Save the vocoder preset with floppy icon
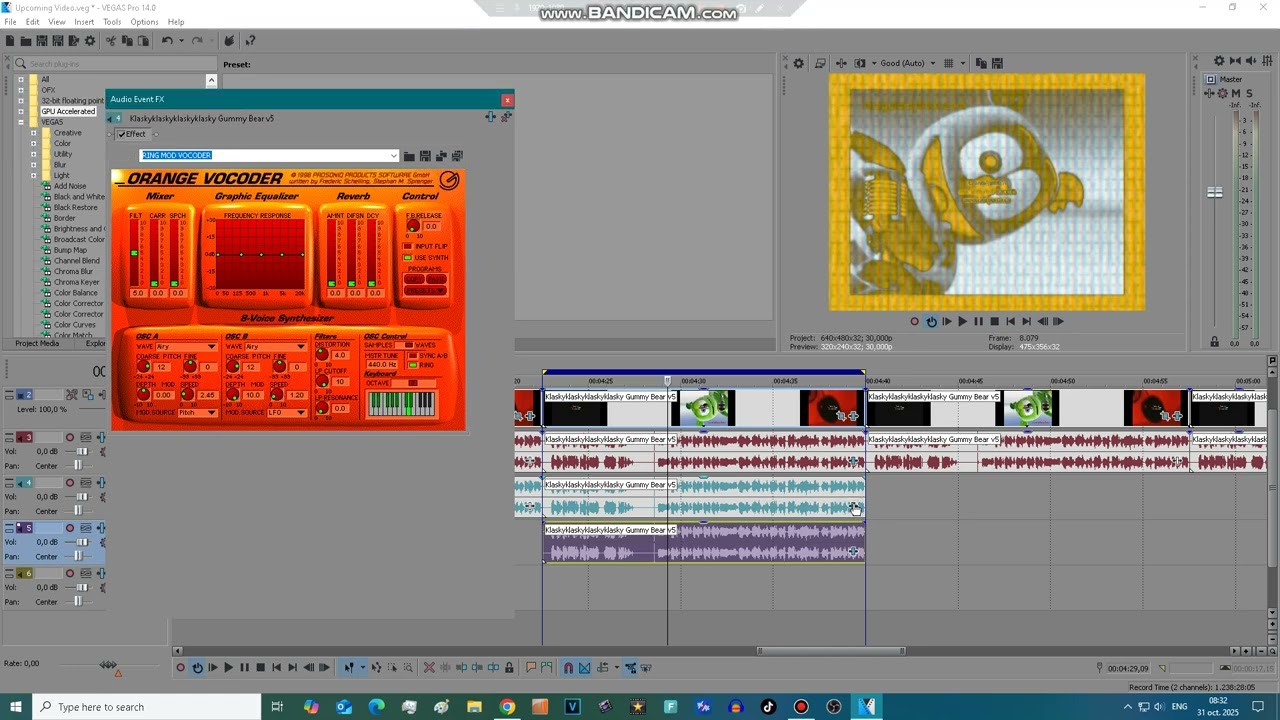This screenshot has width=1280, height=720. (425, 155)
